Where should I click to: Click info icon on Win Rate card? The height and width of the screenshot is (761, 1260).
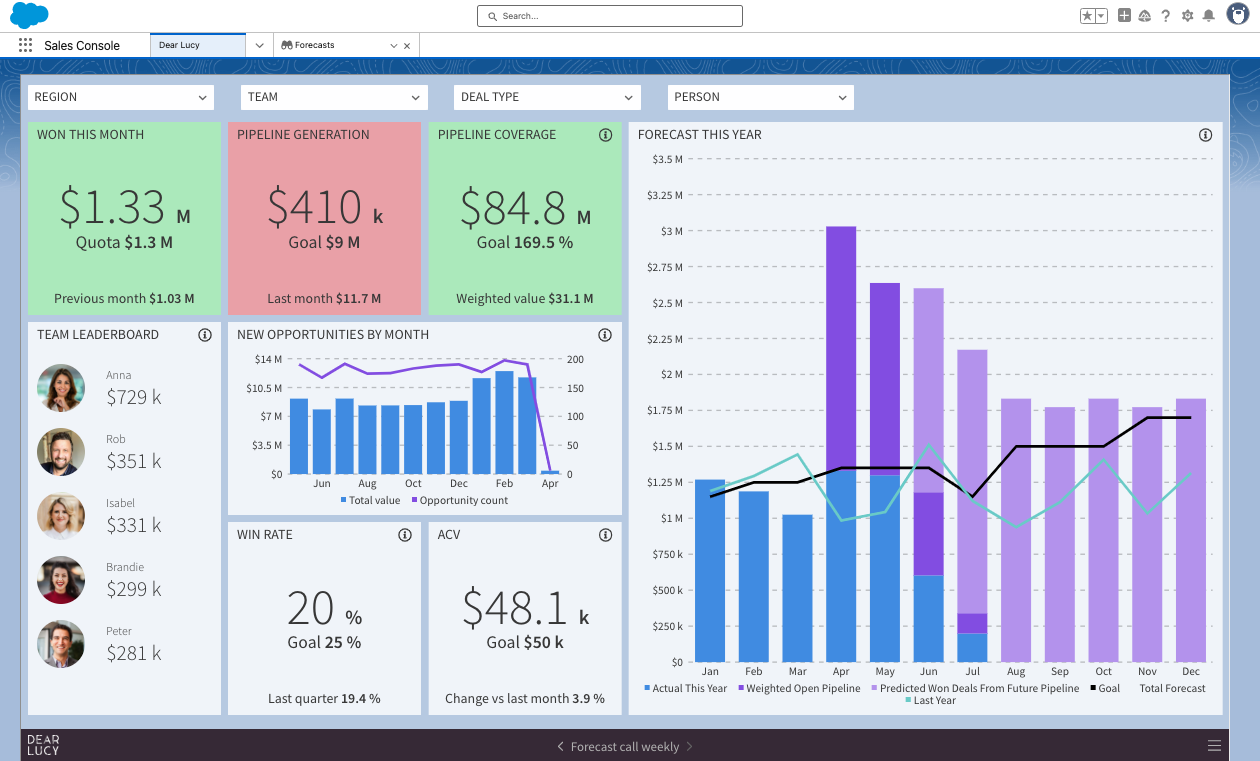[405, 535]
